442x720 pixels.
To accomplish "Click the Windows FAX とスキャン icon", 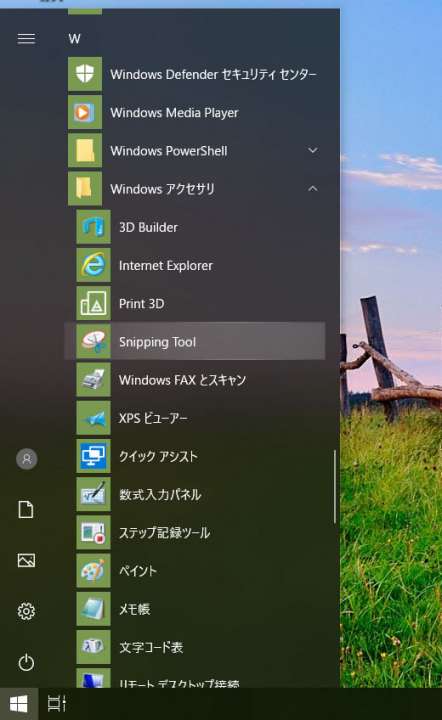I will [x=94, y=379].
